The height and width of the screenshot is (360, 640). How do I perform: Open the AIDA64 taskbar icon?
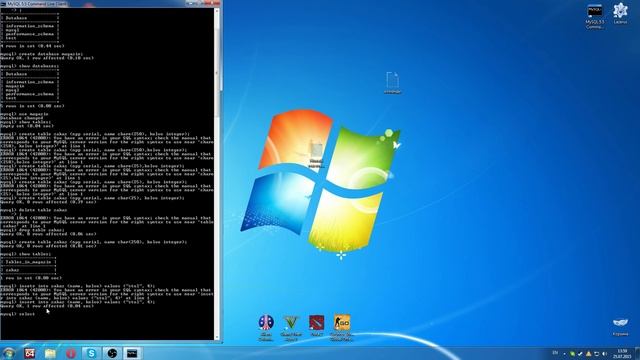(x=29, y=353)
